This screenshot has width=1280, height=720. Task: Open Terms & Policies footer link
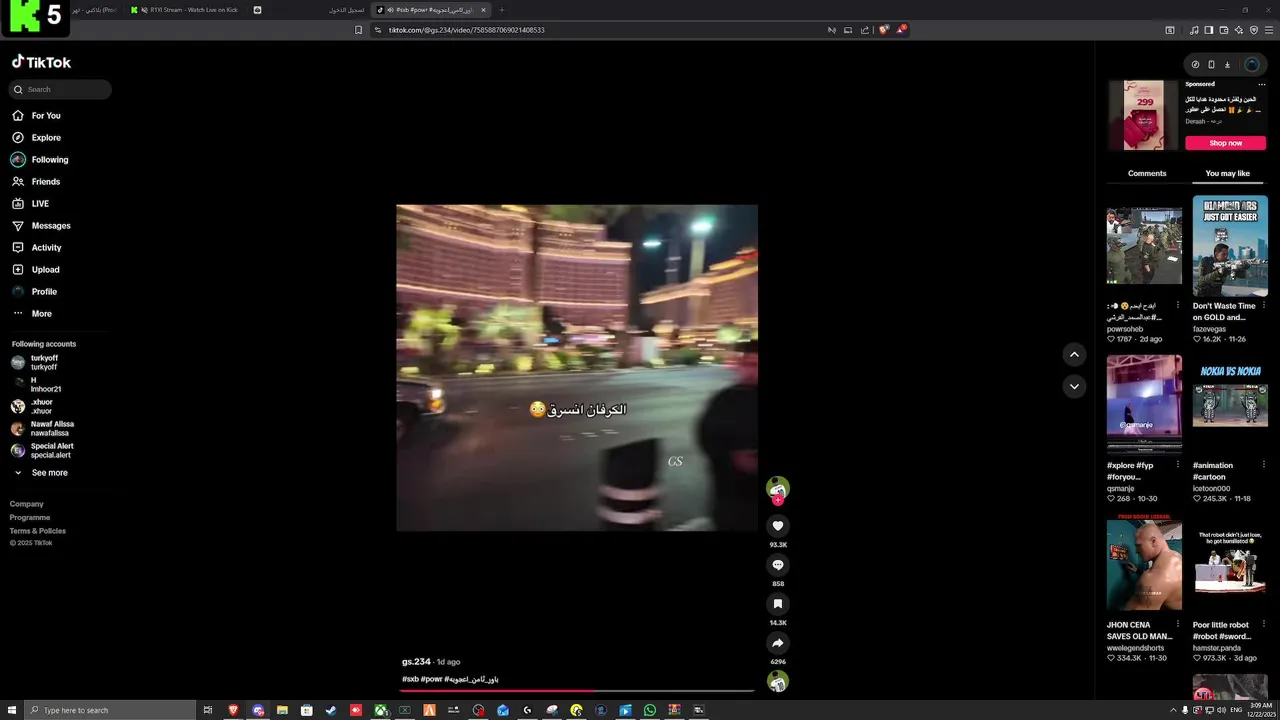click(38, 531)
